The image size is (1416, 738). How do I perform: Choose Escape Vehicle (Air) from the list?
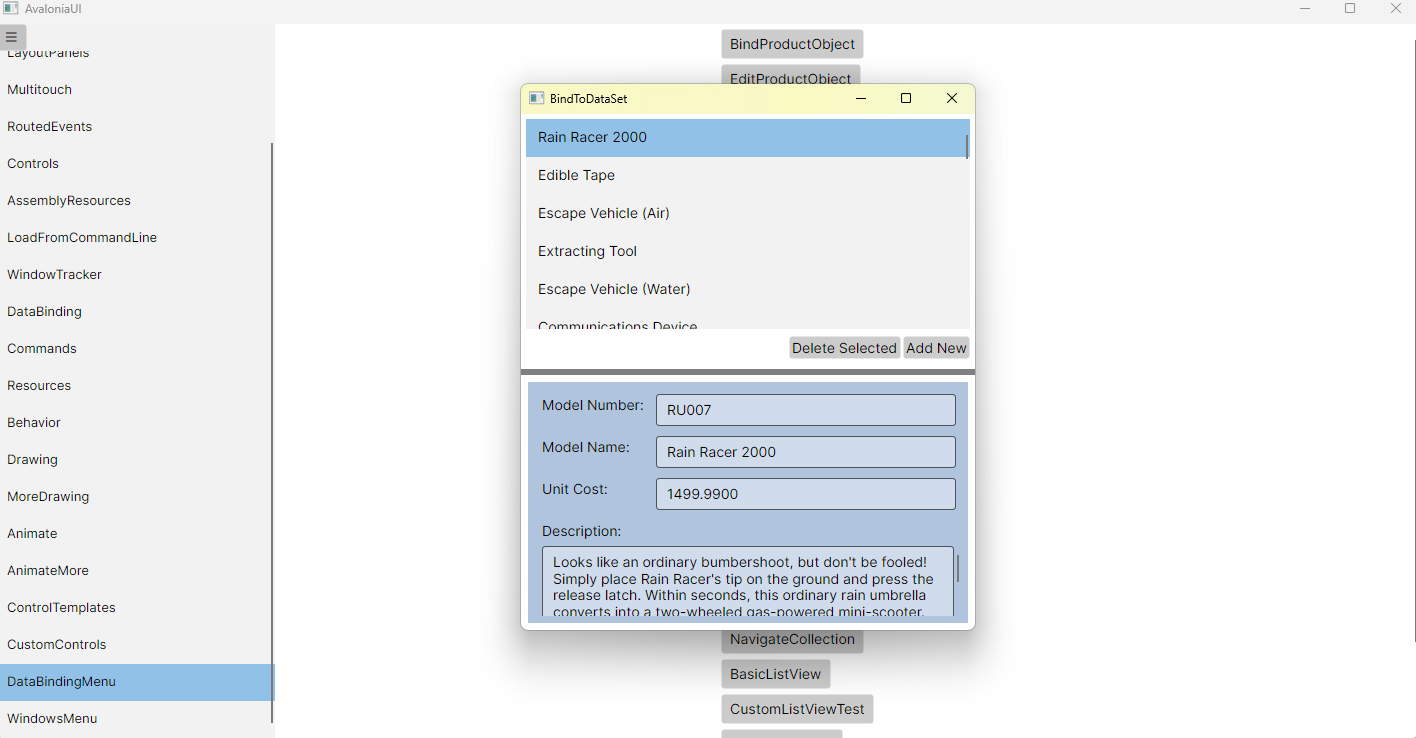click(746, 214)
